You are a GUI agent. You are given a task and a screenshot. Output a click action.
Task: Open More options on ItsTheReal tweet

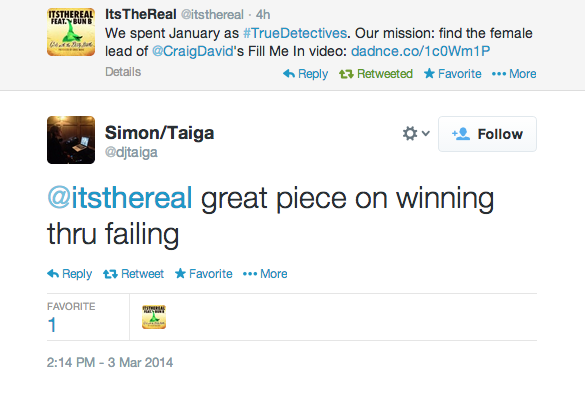[514, 74]
